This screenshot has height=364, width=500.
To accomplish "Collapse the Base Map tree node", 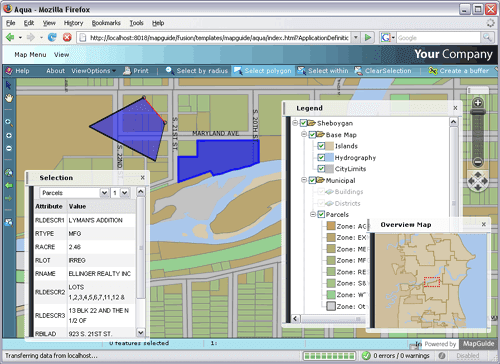I will tap(304, 134).
